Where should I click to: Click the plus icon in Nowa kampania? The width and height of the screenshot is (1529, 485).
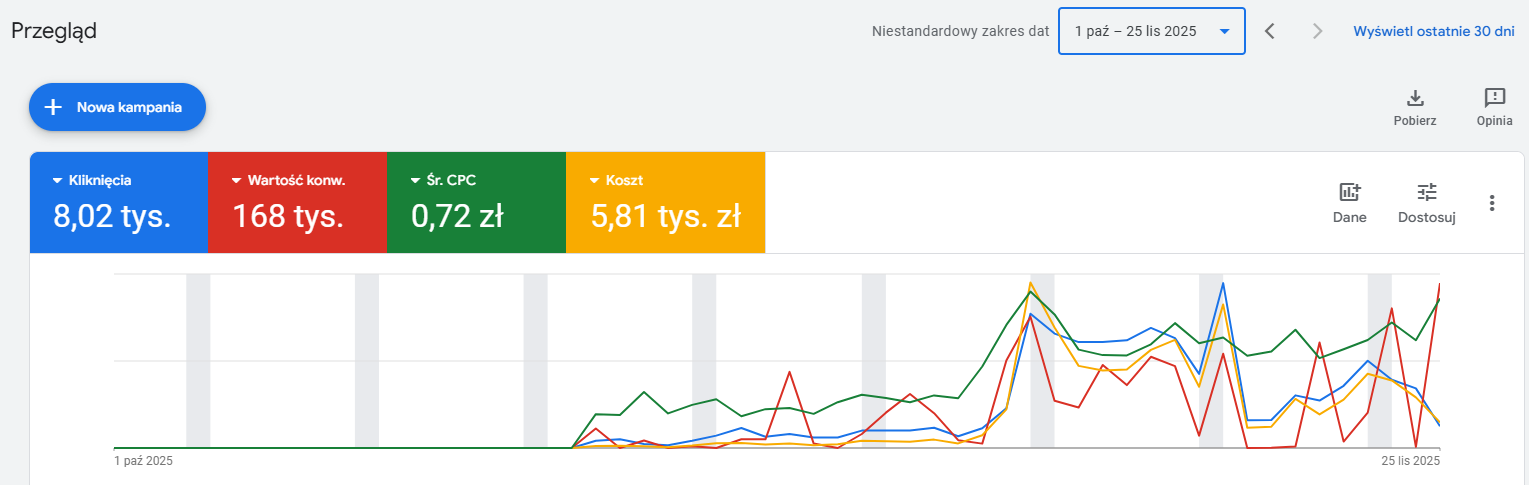(54, 107)
